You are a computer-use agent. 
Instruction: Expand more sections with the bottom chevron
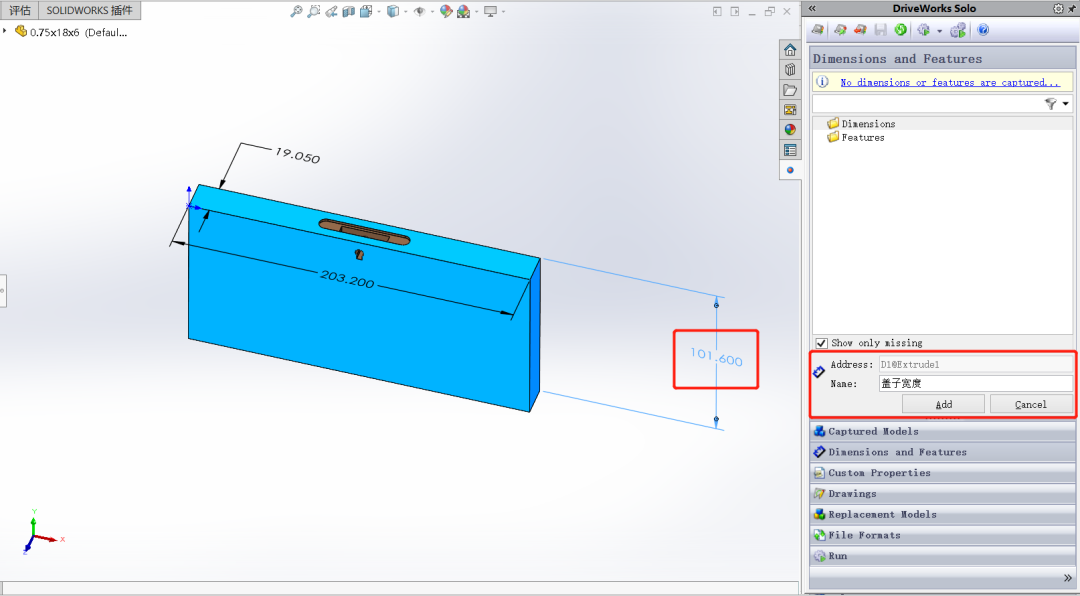pyautogui.click(x=1068, y=577)
